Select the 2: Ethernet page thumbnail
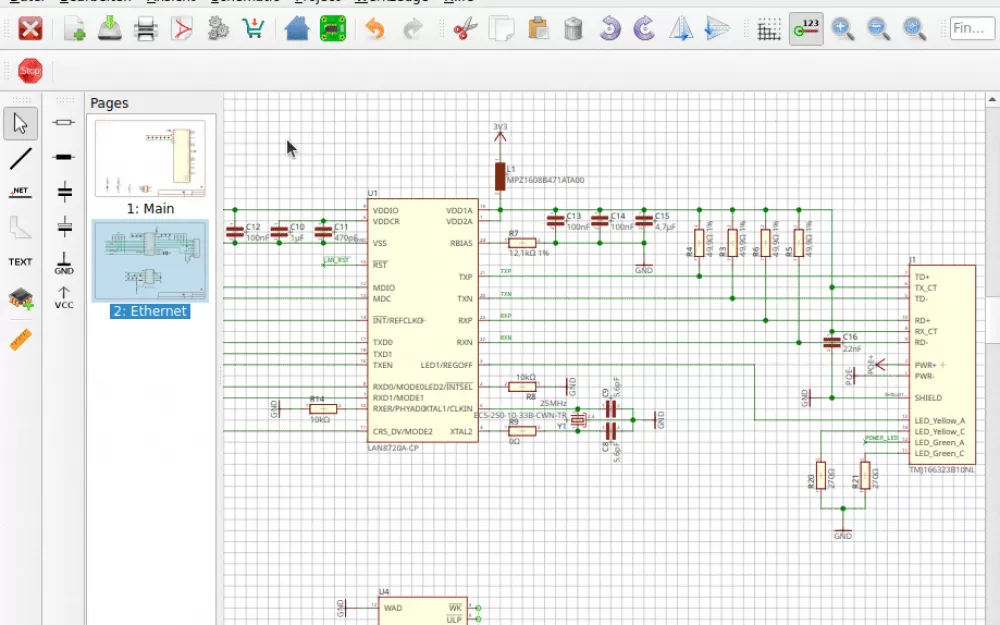The height and width of the screenshot is (625, 1000). (x=151, y=260)
